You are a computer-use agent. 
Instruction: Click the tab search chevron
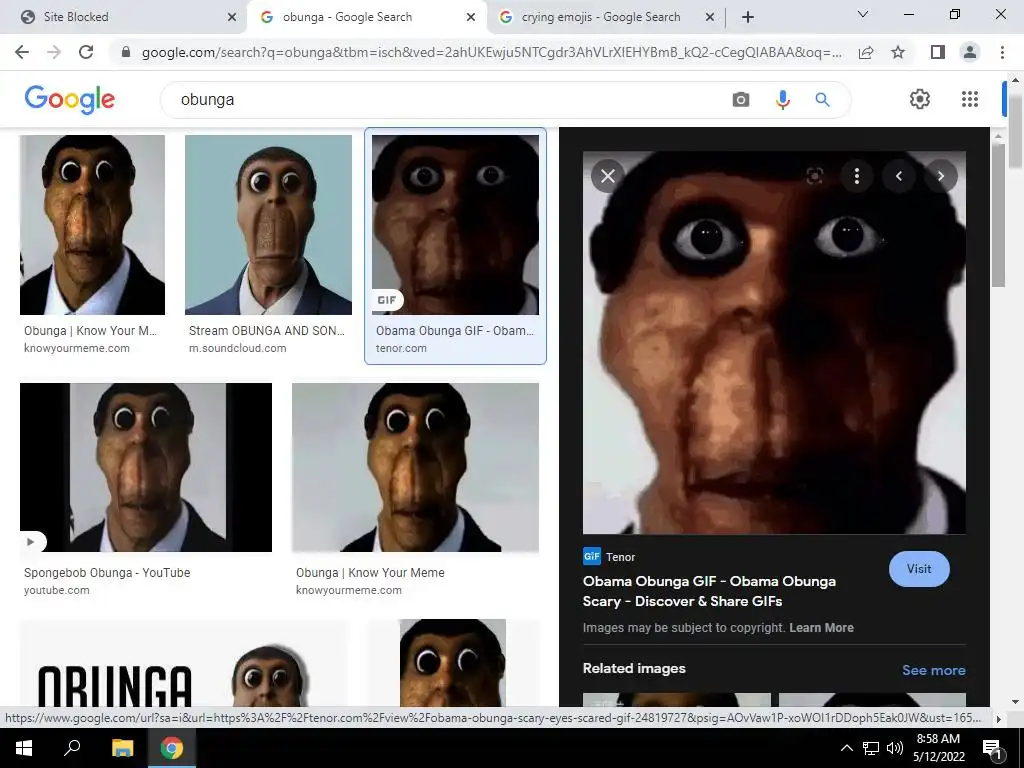click(x=862, y=14)
